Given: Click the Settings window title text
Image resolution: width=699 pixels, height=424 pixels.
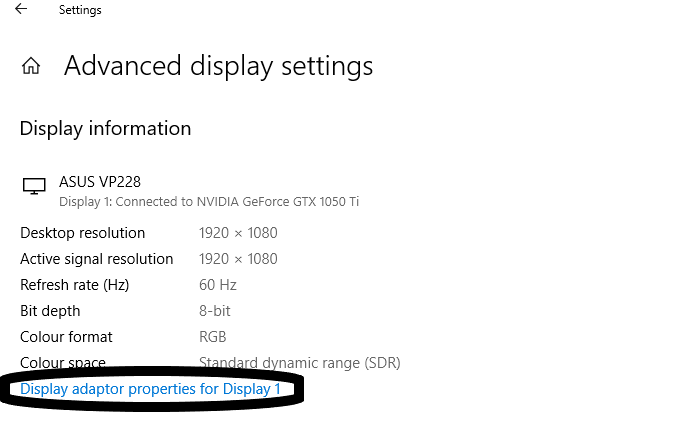Looking at the screenshot, I should [80, 10].
